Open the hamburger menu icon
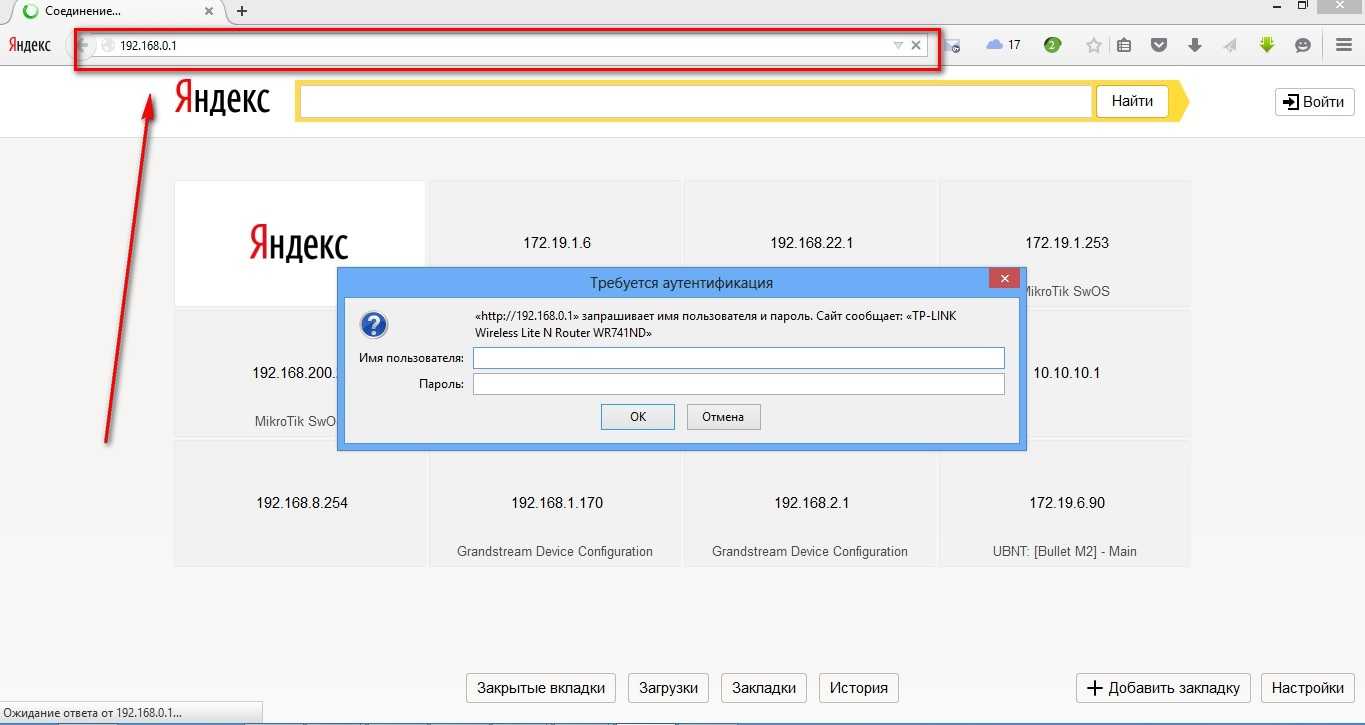The height and width of the screenshot is (725, 1365). click(1343, 45)
